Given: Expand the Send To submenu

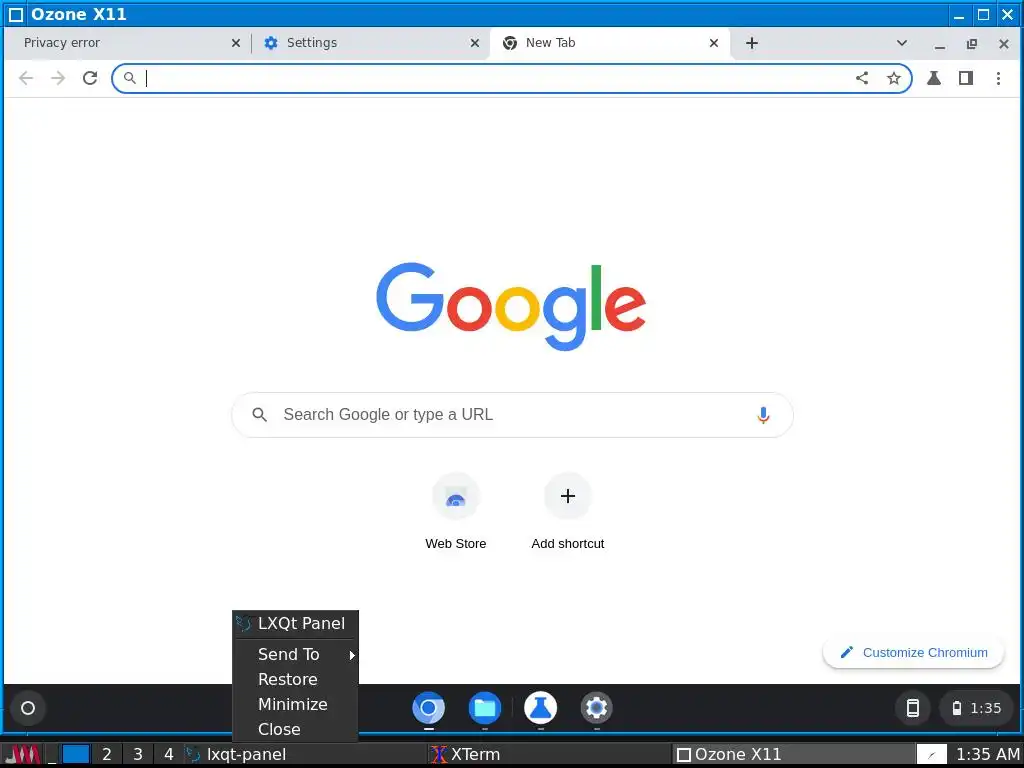Looking at the screenshot, I should pos(295,654).
